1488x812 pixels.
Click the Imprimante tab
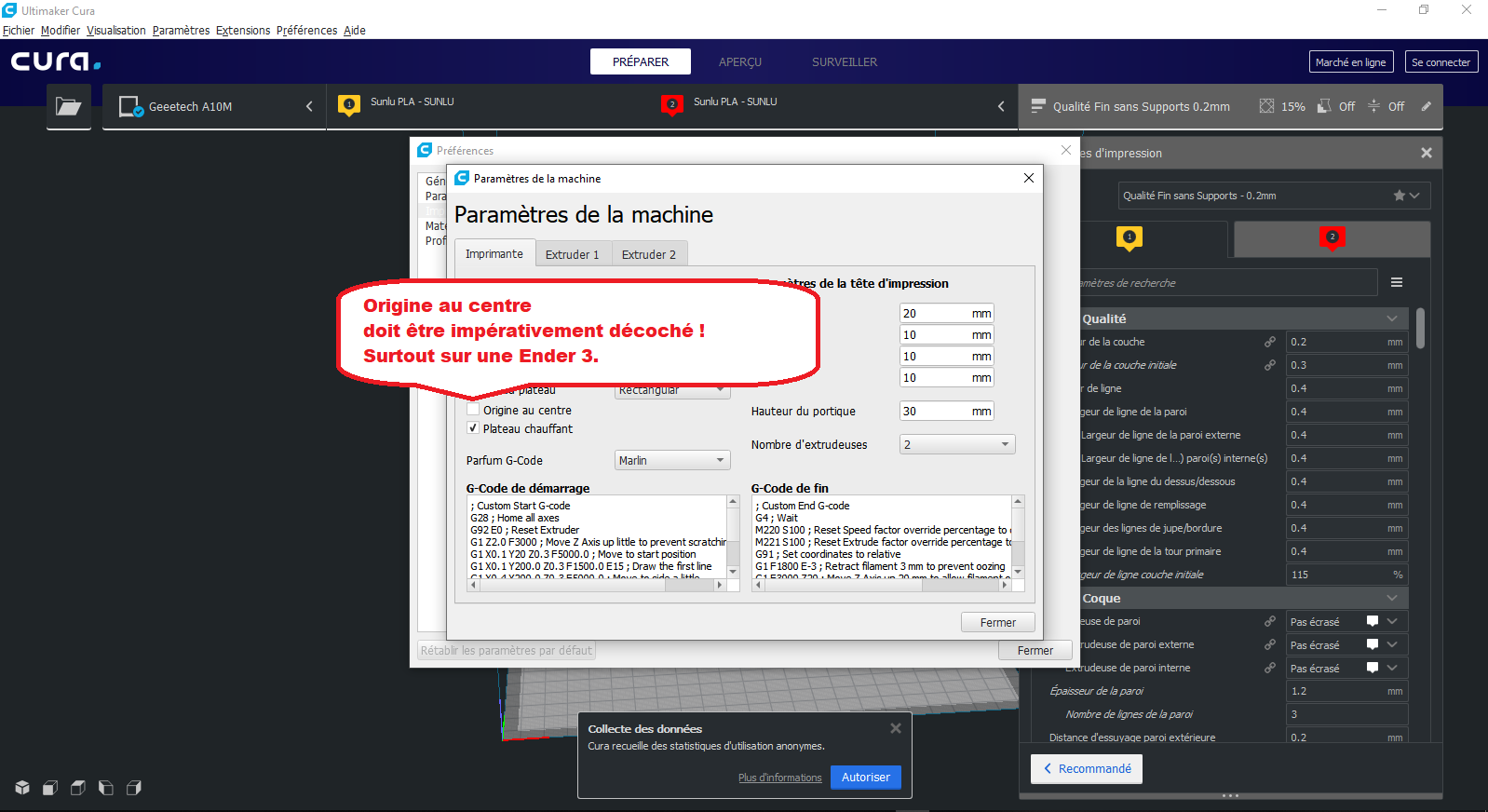click(494, 253)
